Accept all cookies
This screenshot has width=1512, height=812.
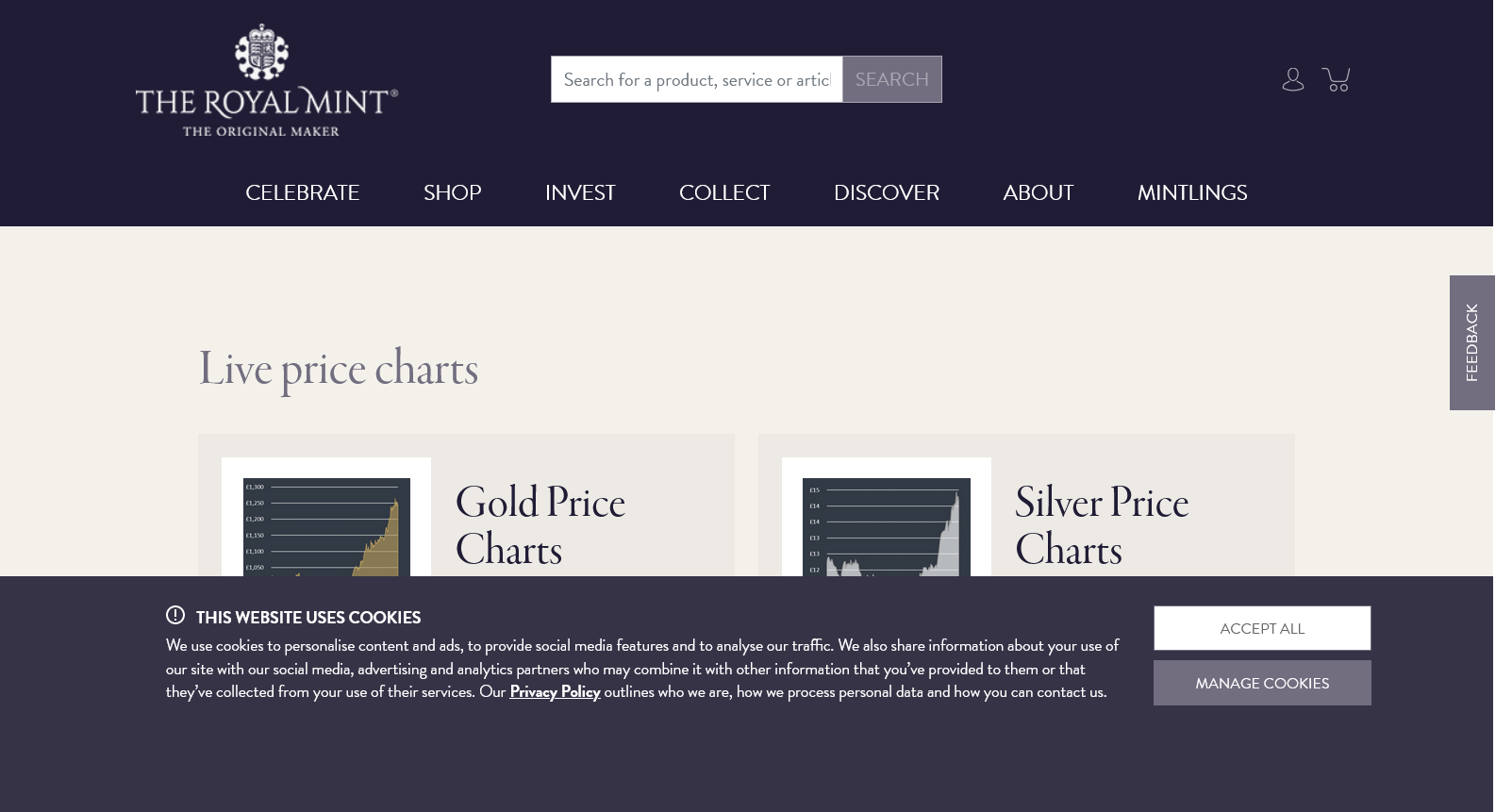[x=1261, y=628]
